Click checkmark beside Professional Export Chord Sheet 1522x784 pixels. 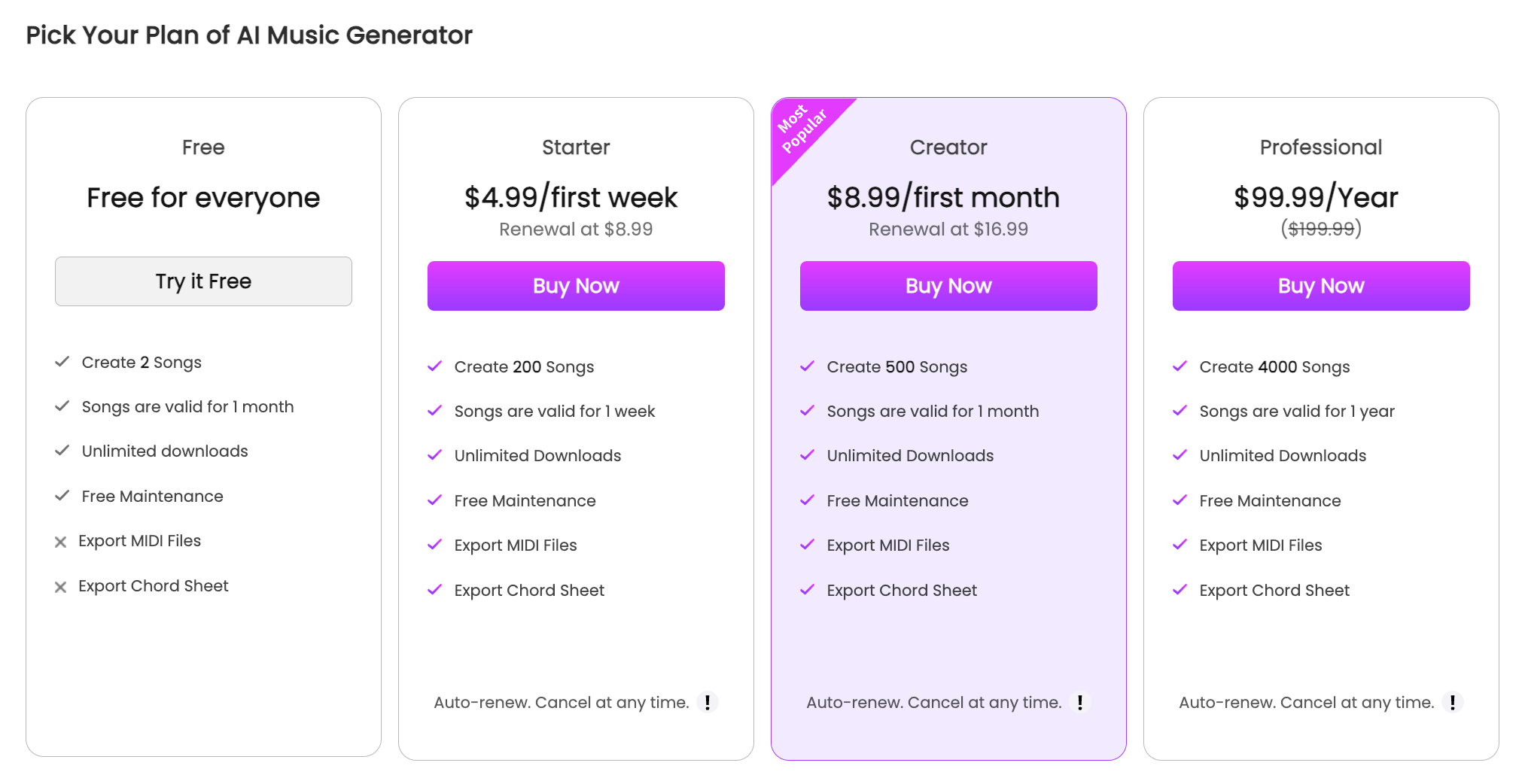(1180, 590)
